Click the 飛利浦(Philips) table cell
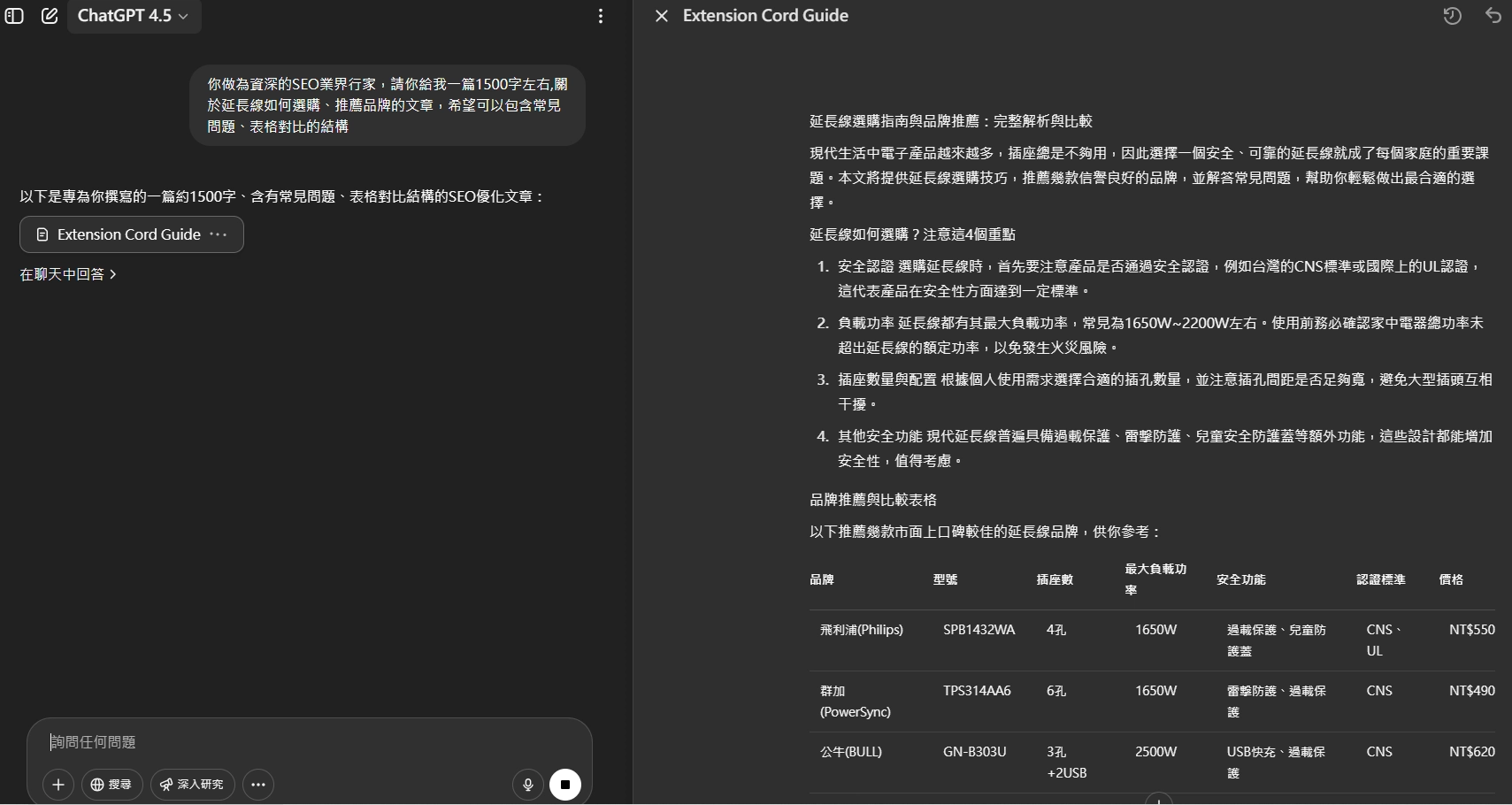Image resolution: width=1512 pixels, height=805 pixels. click(862, 630)
